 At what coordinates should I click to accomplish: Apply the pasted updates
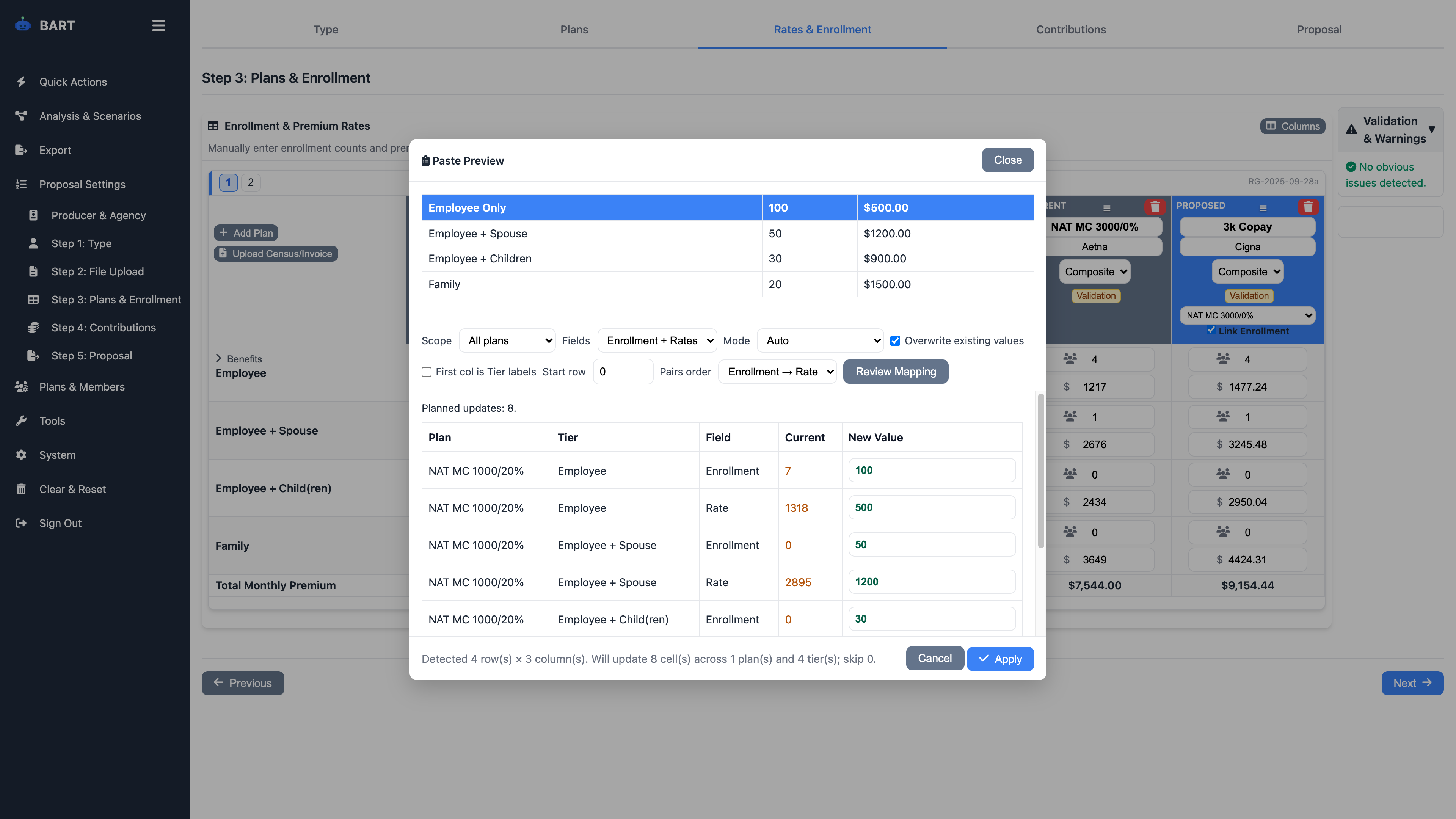coord(1000,659)
